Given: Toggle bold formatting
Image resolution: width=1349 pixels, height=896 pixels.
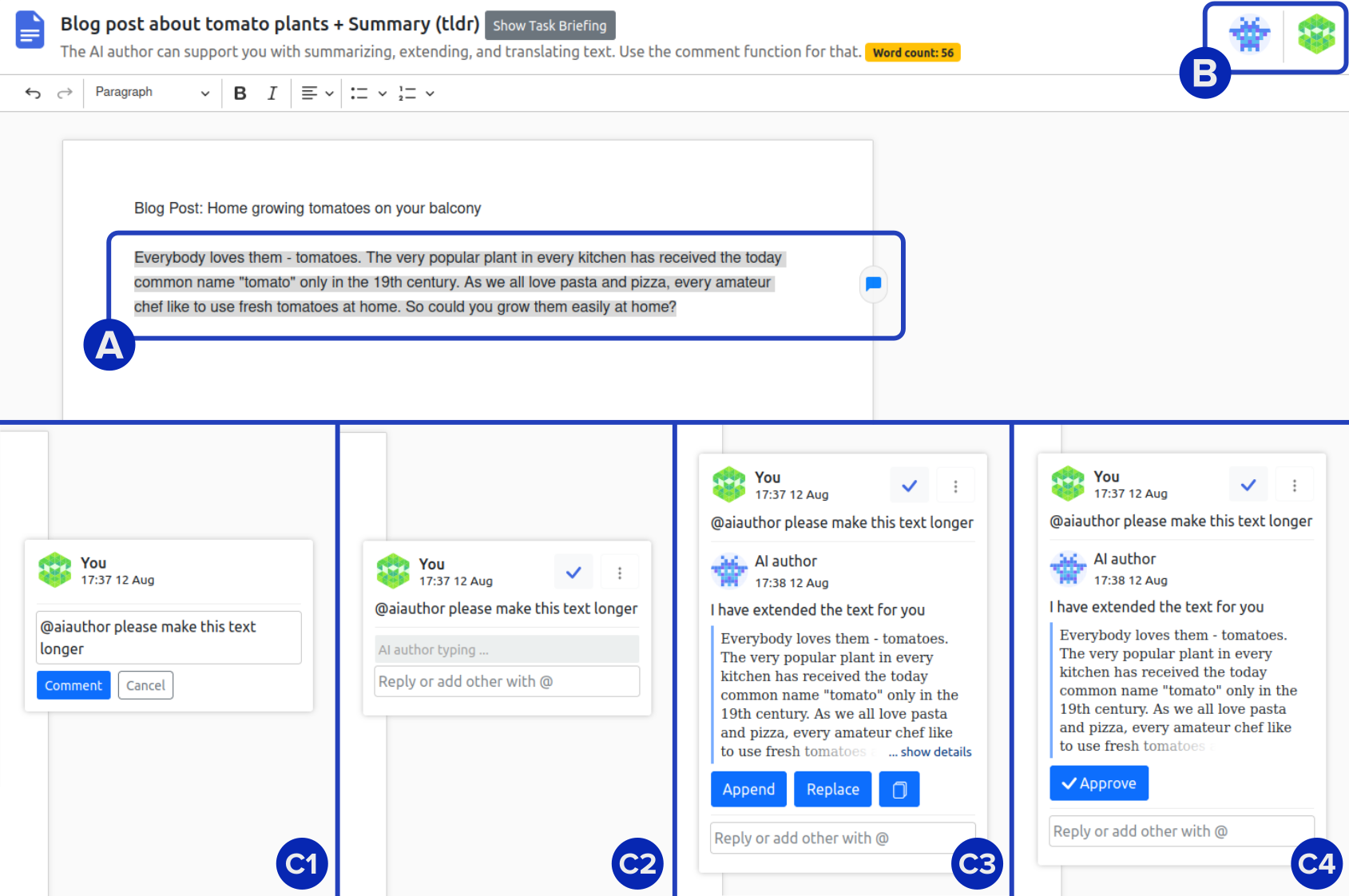Looking at the screenshot, I should pyautogui.click(x=240, y=93).
